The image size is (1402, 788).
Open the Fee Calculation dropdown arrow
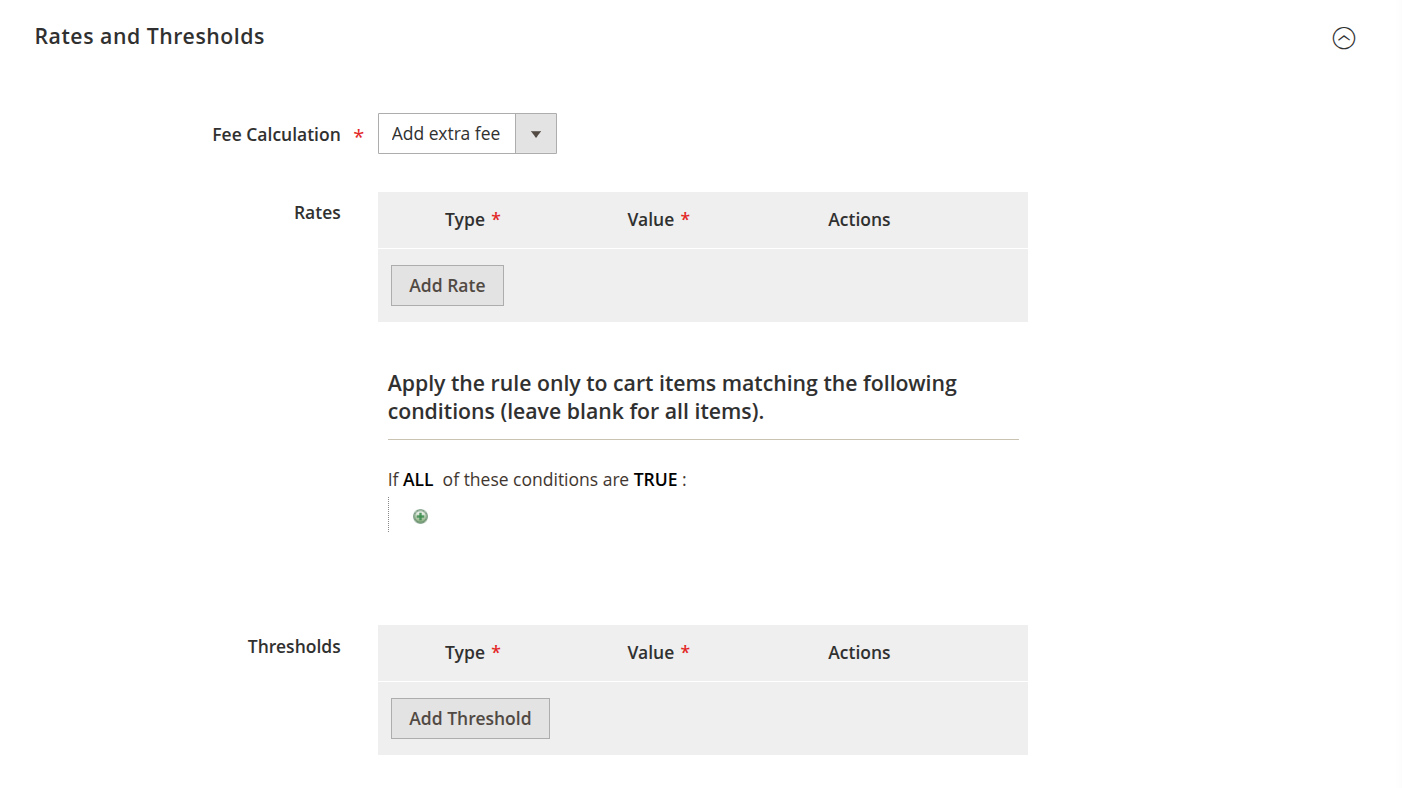(x=536, y=133)
